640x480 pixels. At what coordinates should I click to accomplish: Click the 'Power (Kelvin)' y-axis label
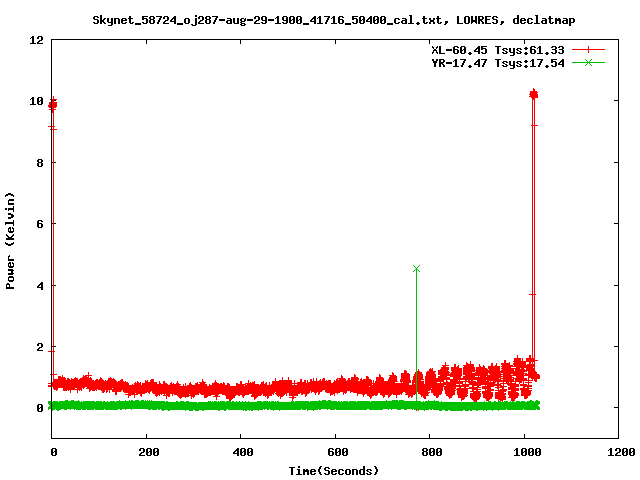click(10, 241)
